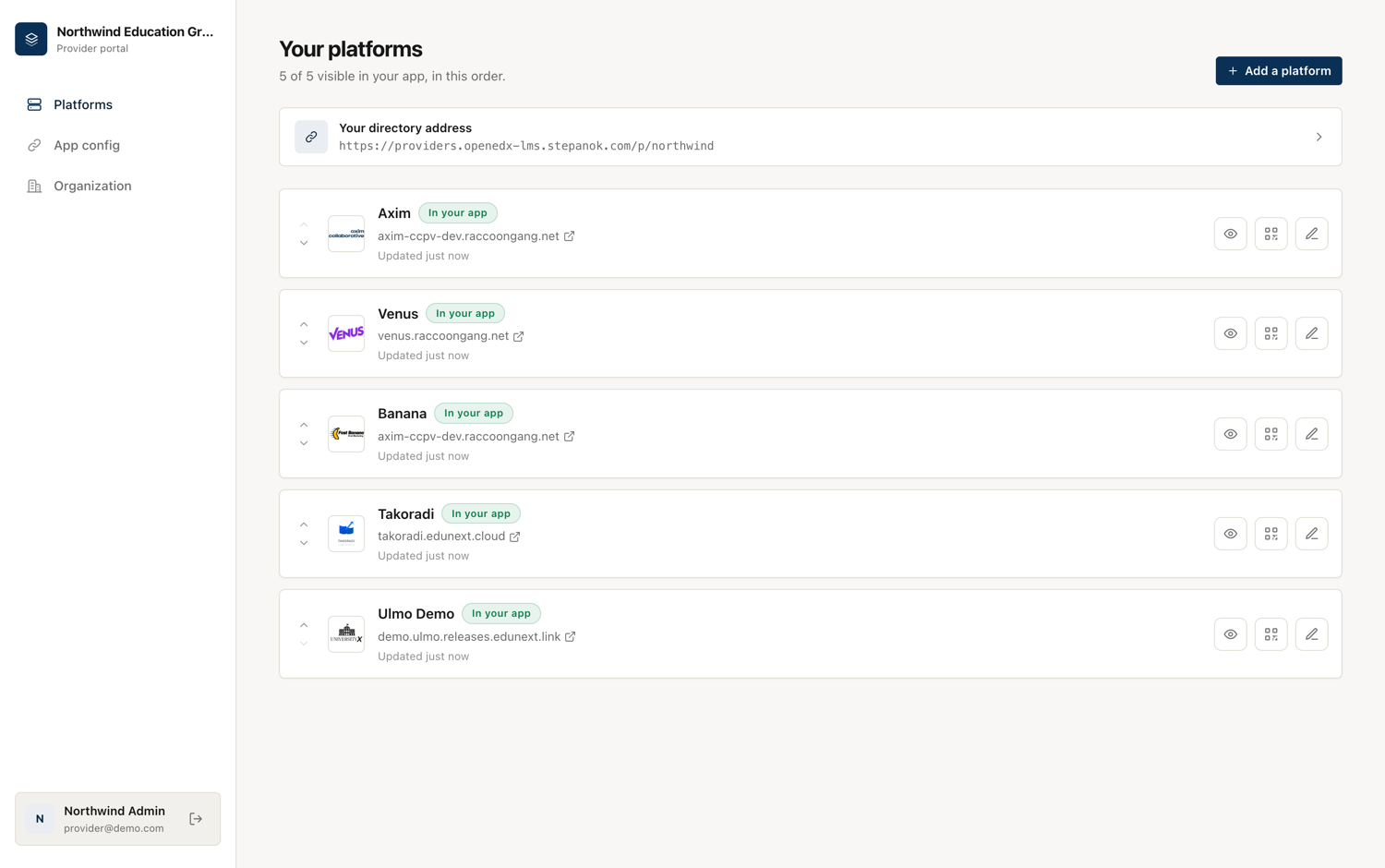Open QR code for Takoradi platform
Screen dimensions: 1385x868
(1271, 534)
